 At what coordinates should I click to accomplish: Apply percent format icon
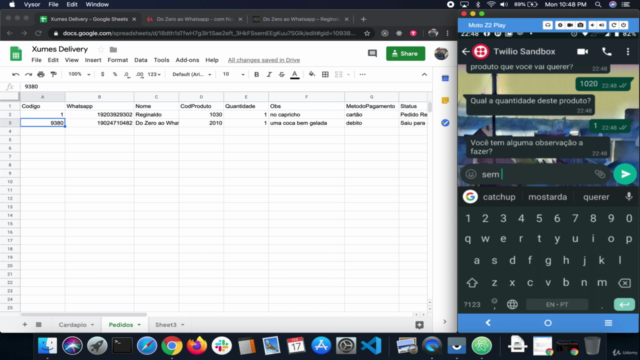tap(115, 74)
